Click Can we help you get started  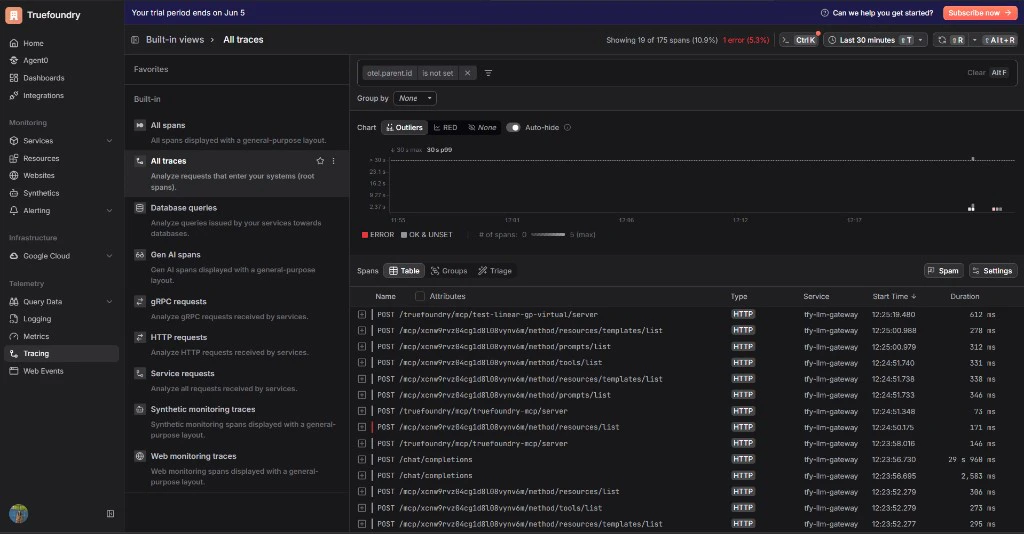pos(876,12)
